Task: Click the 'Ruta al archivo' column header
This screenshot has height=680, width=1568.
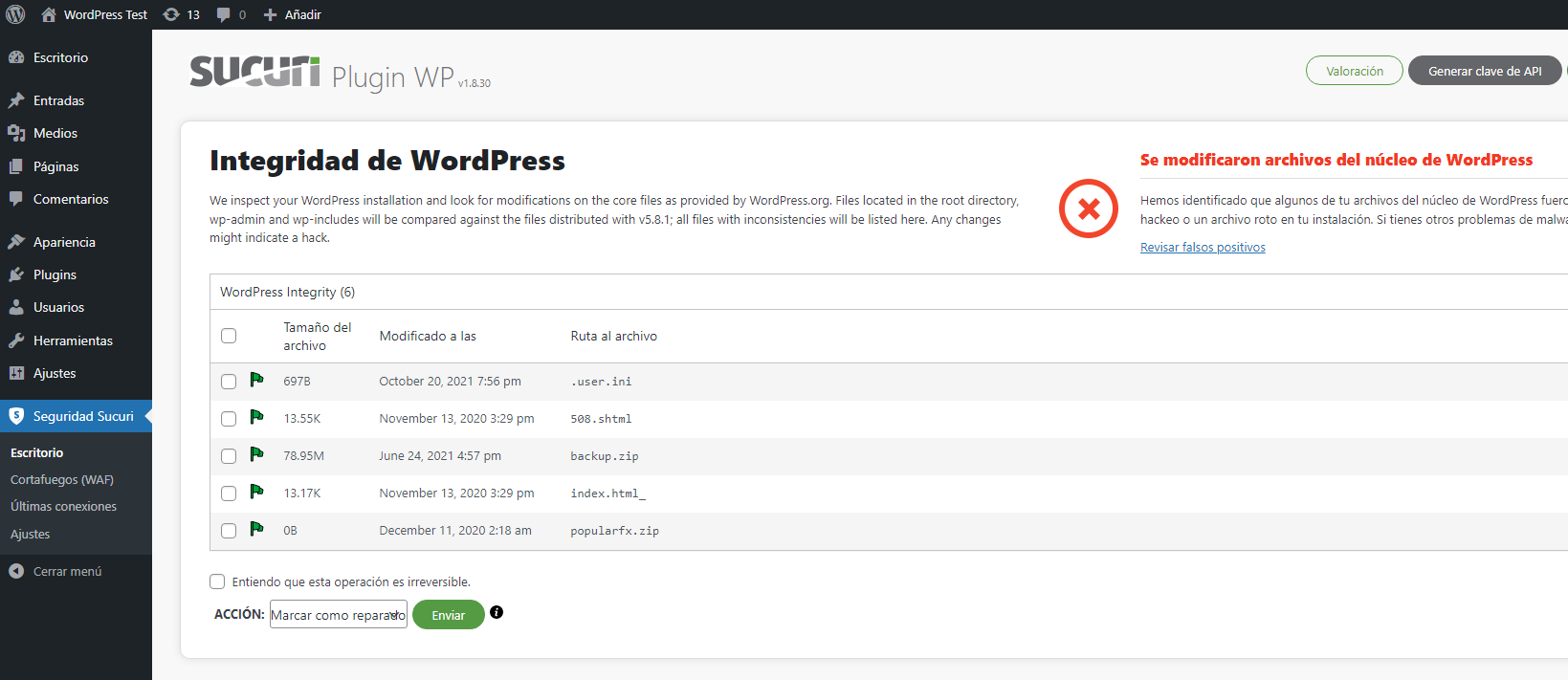Action: (x=614, y=336)
